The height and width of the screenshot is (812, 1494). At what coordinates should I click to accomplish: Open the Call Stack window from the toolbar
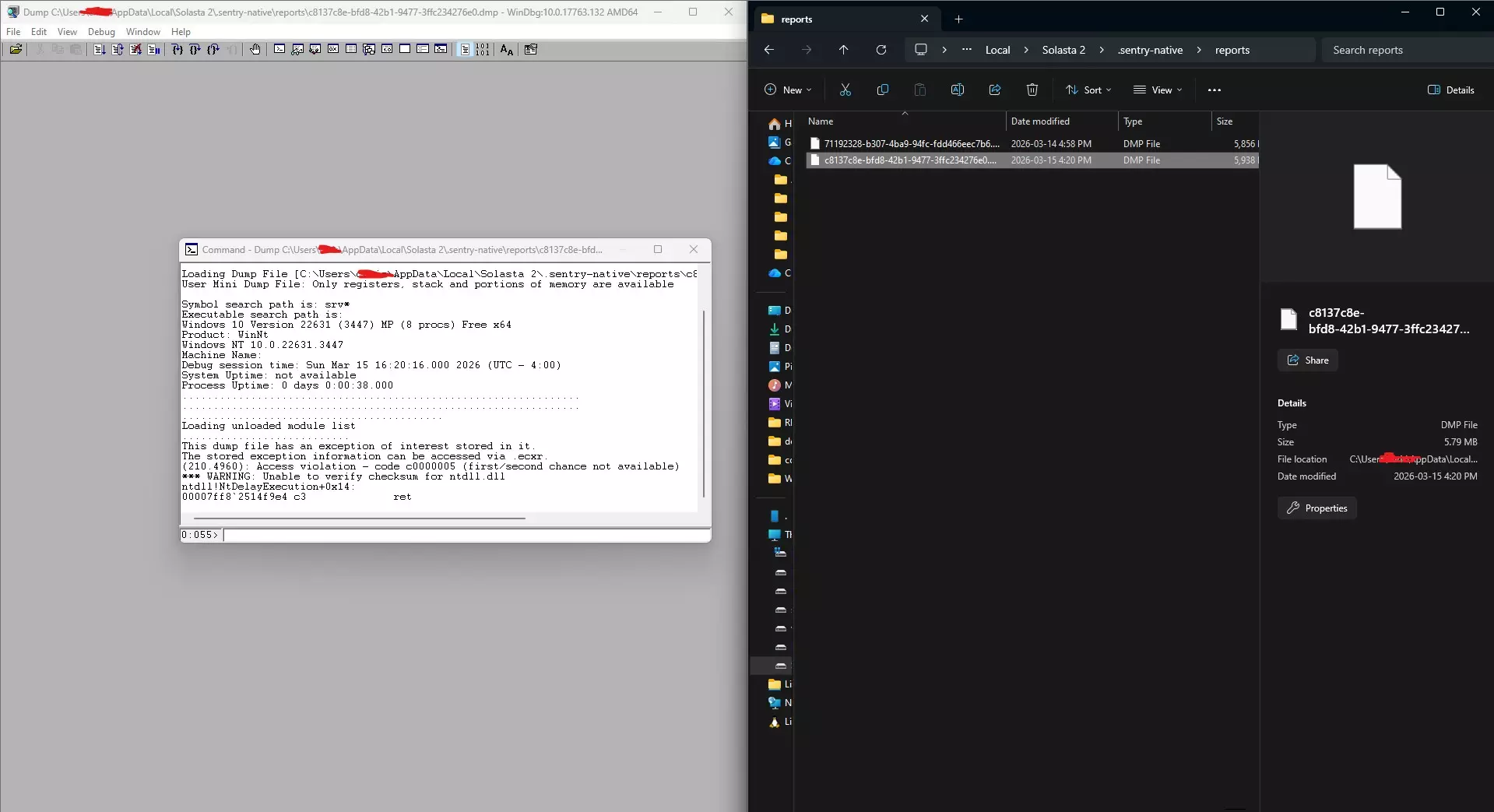[369, 50]
